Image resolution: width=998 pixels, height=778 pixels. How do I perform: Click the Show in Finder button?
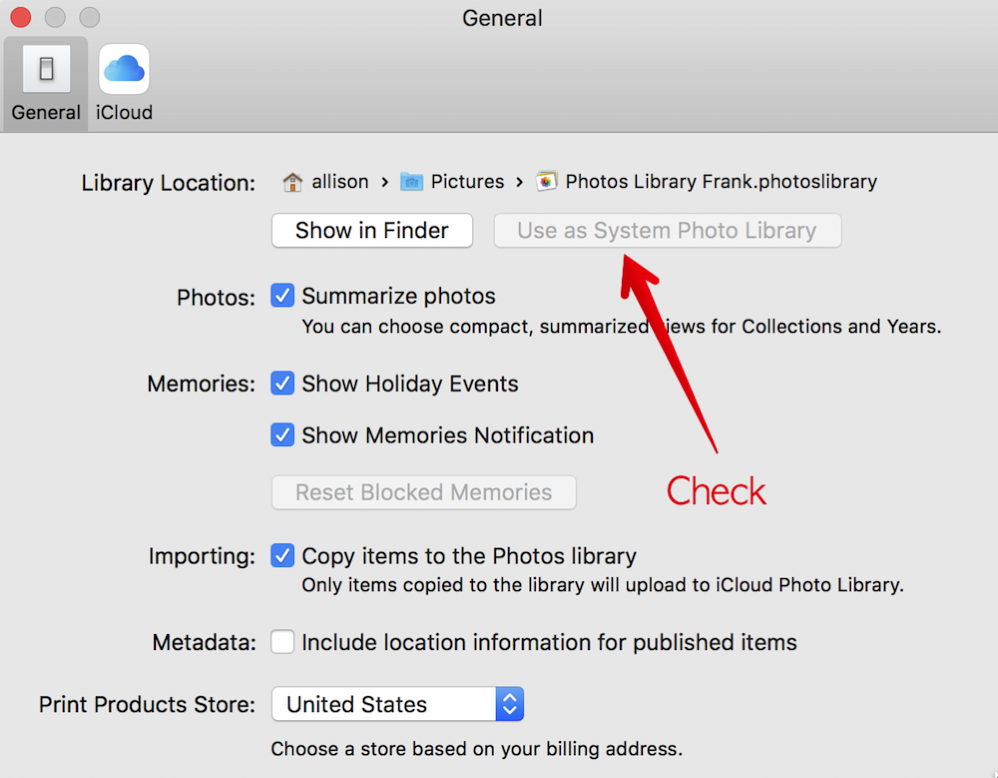372,231
